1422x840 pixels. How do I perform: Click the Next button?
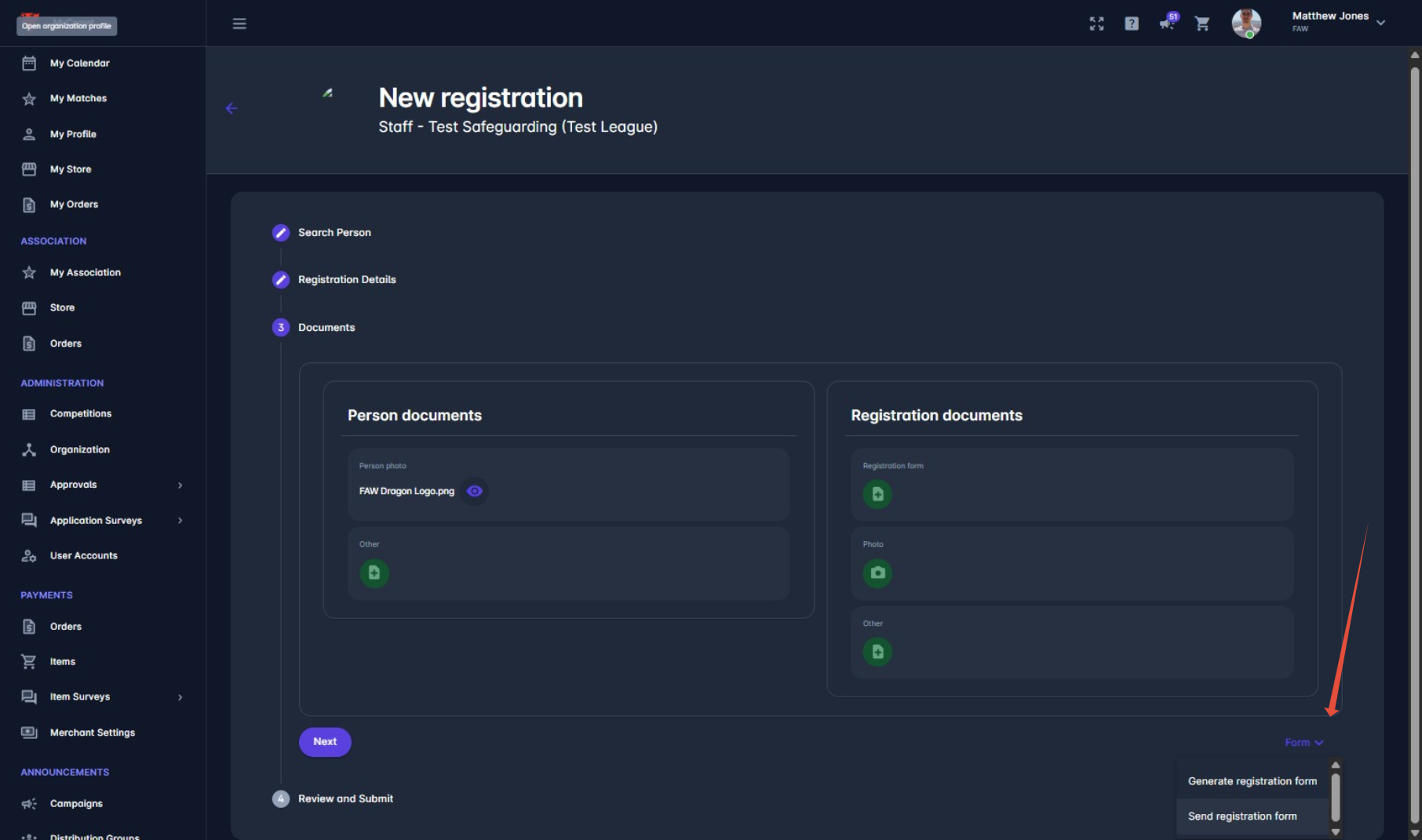pyautogui.click(x=325, y=742)
